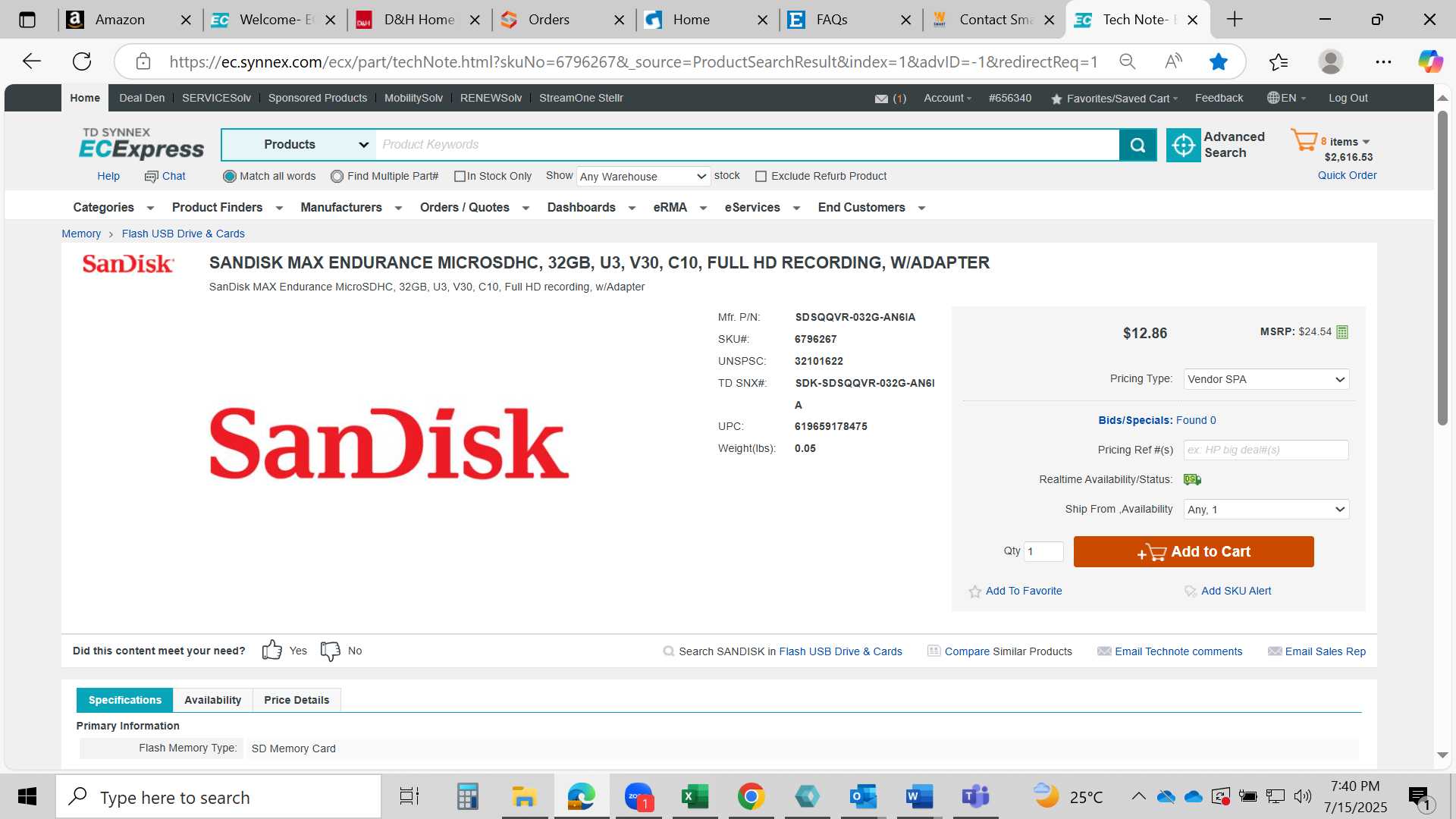Click Windows Start button
The height and width of the screenshot is (819, 1456).
(27, 796)
